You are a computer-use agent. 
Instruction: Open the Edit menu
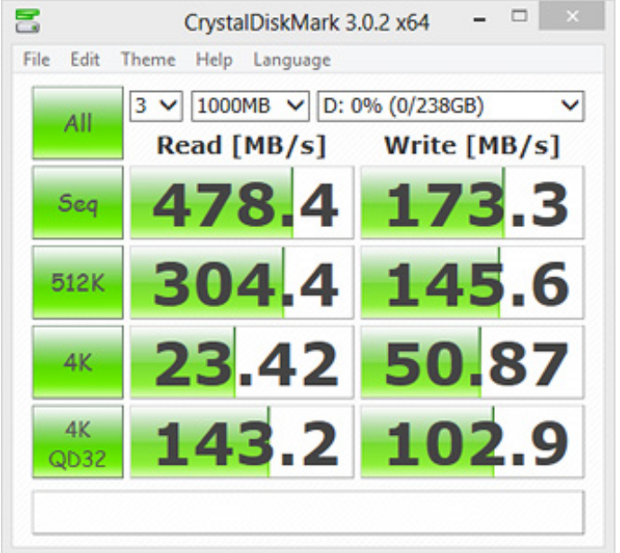click(x=85, y=60)
